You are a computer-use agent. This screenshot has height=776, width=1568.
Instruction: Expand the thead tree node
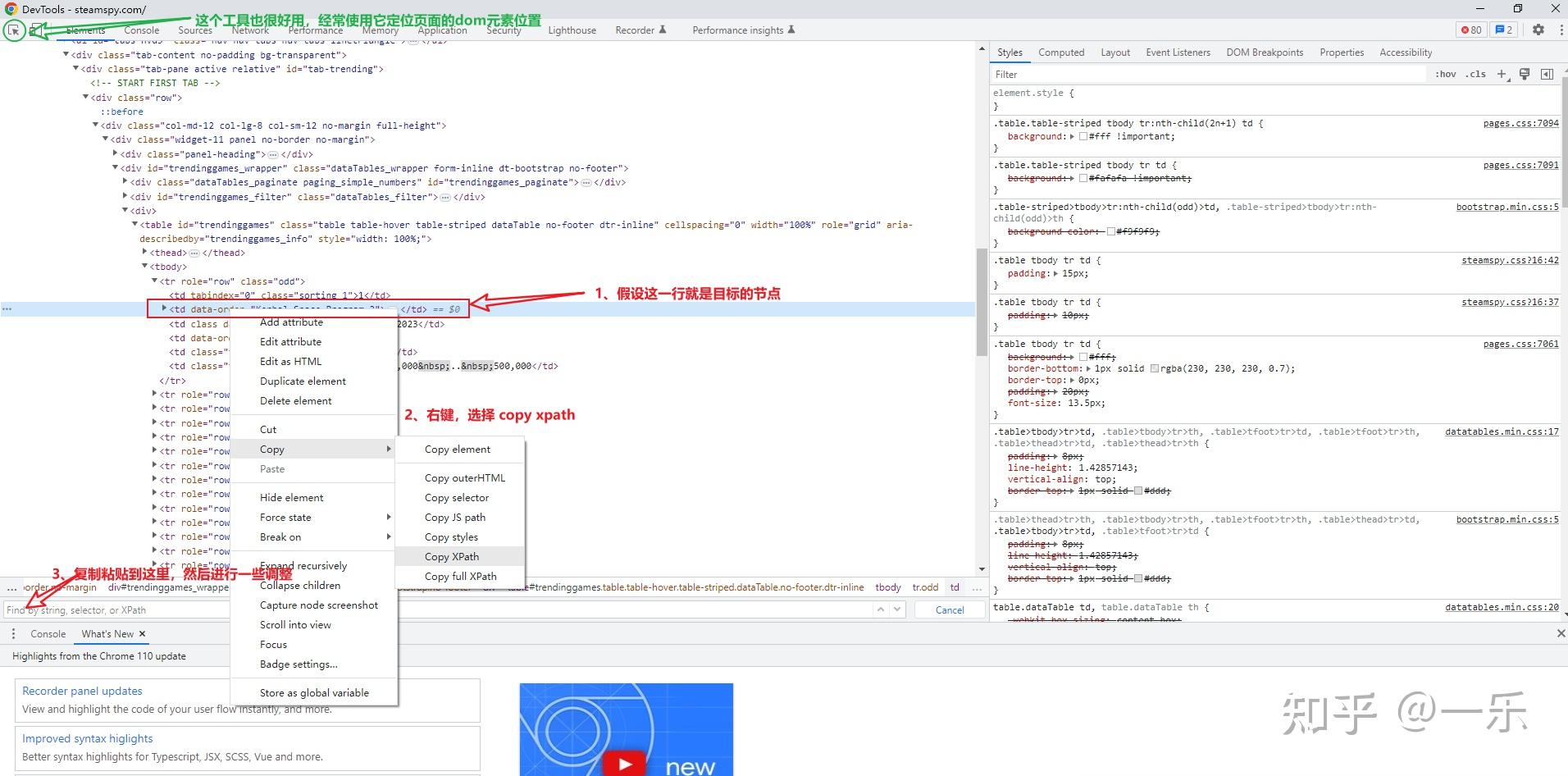(145, 252)
